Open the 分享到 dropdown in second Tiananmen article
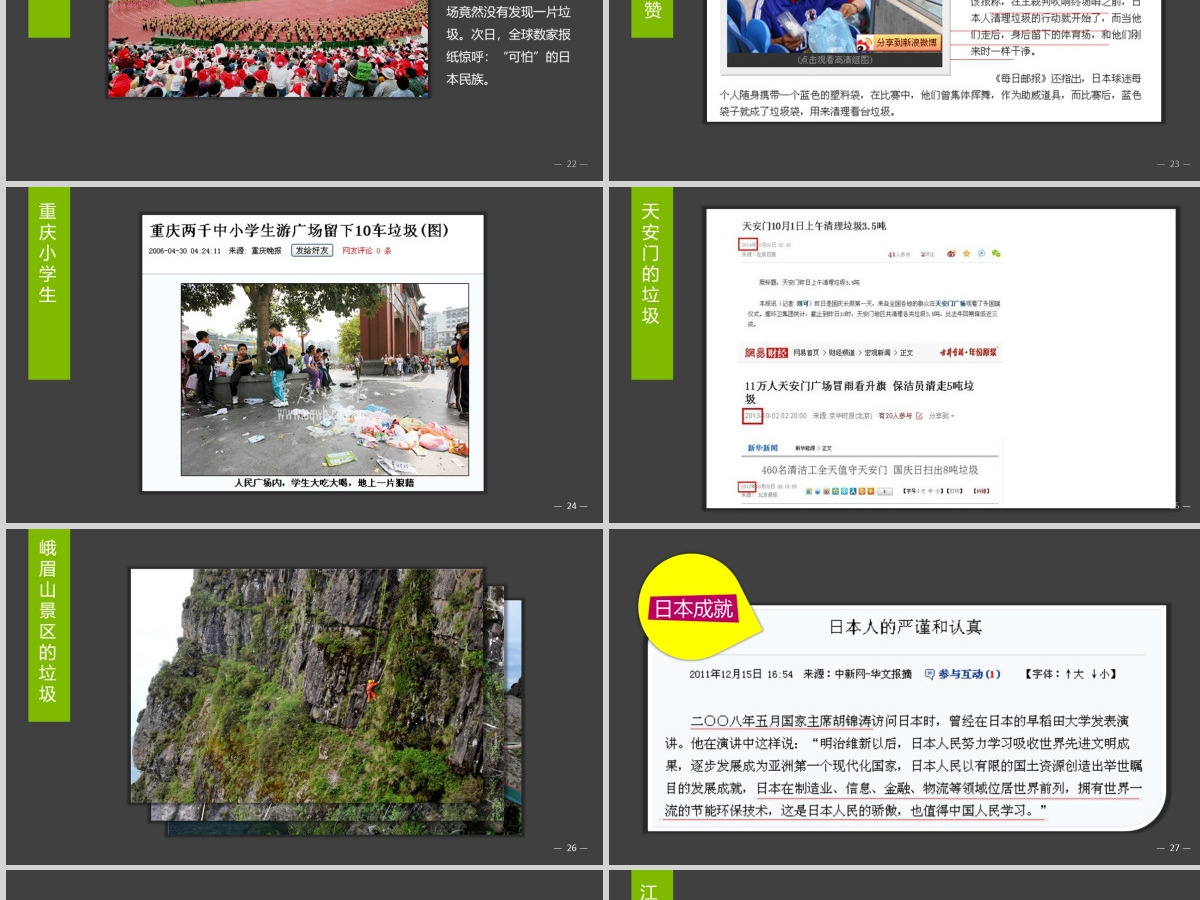This screenshot has width=1200, height=900. [942, 415]
